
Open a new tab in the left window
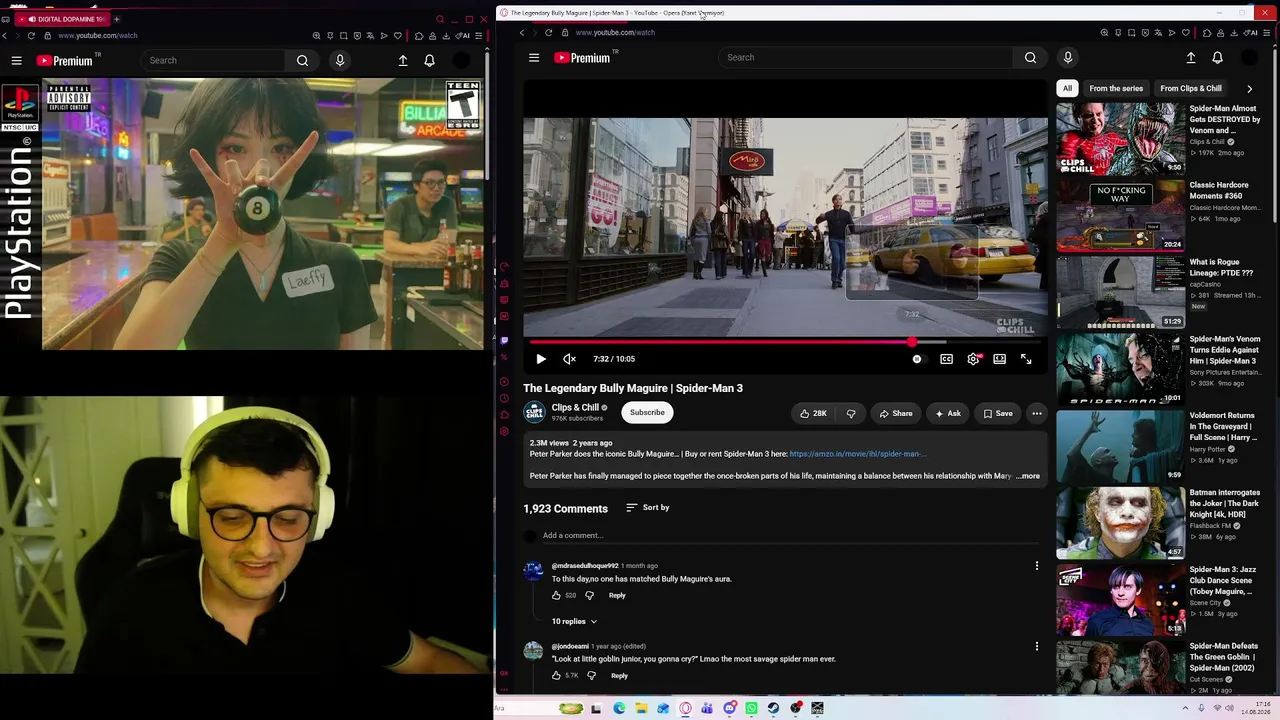[116, 19]
